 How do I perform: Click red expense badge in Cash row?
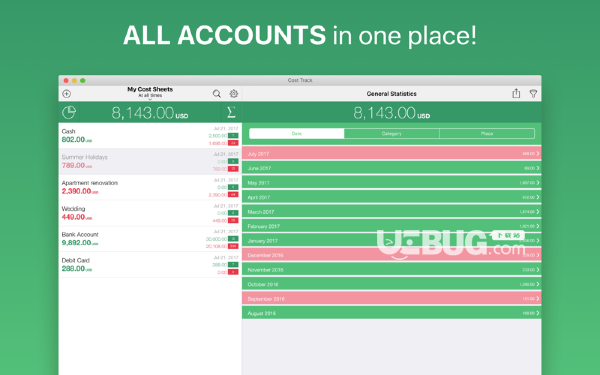pos(233,143)
